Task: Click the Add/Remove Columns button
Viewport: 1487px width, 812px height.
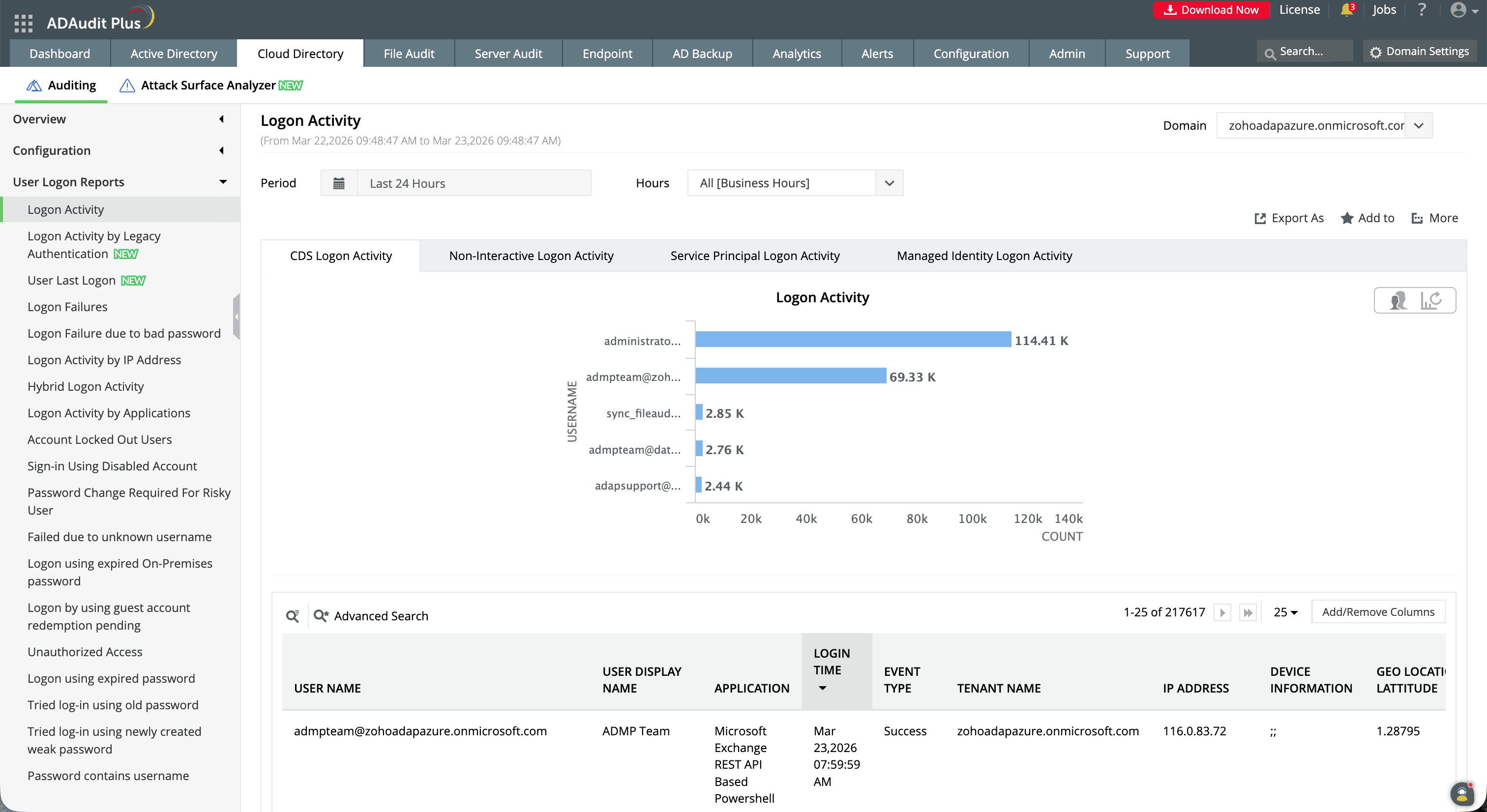Action: pos(1378,612)
